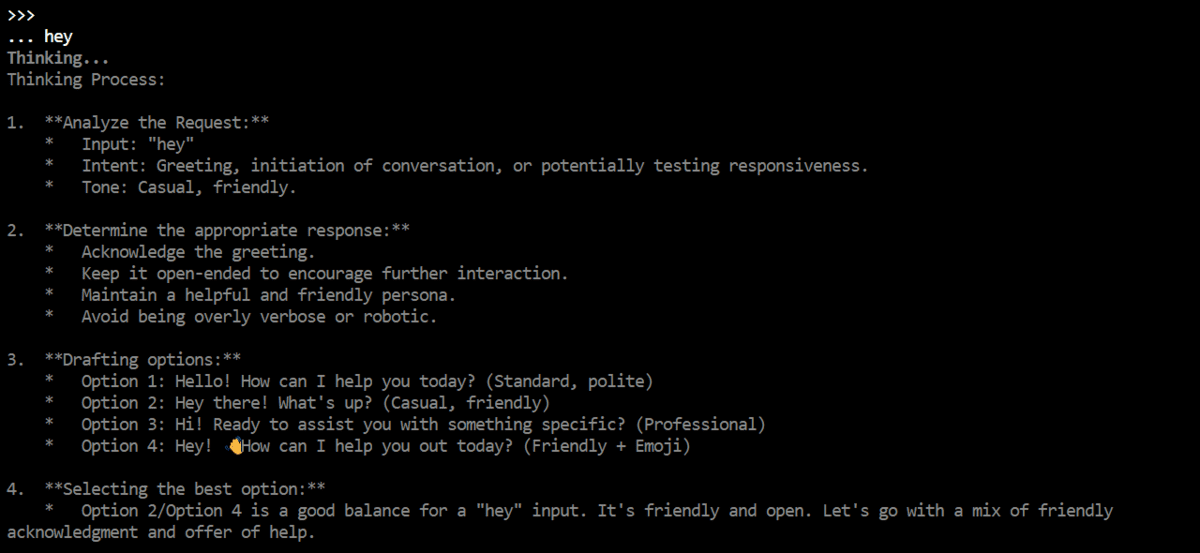Click the "Option 2/Option 4 is a good balance" line

(596, 511)
